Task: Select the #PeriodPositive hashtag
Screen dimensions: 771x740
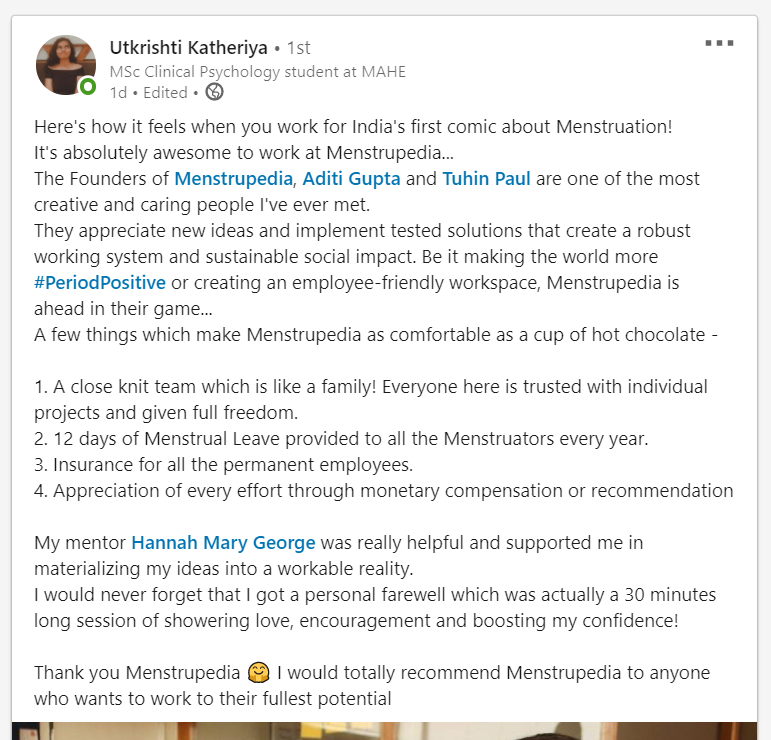Action: click(x=100, y=283)
